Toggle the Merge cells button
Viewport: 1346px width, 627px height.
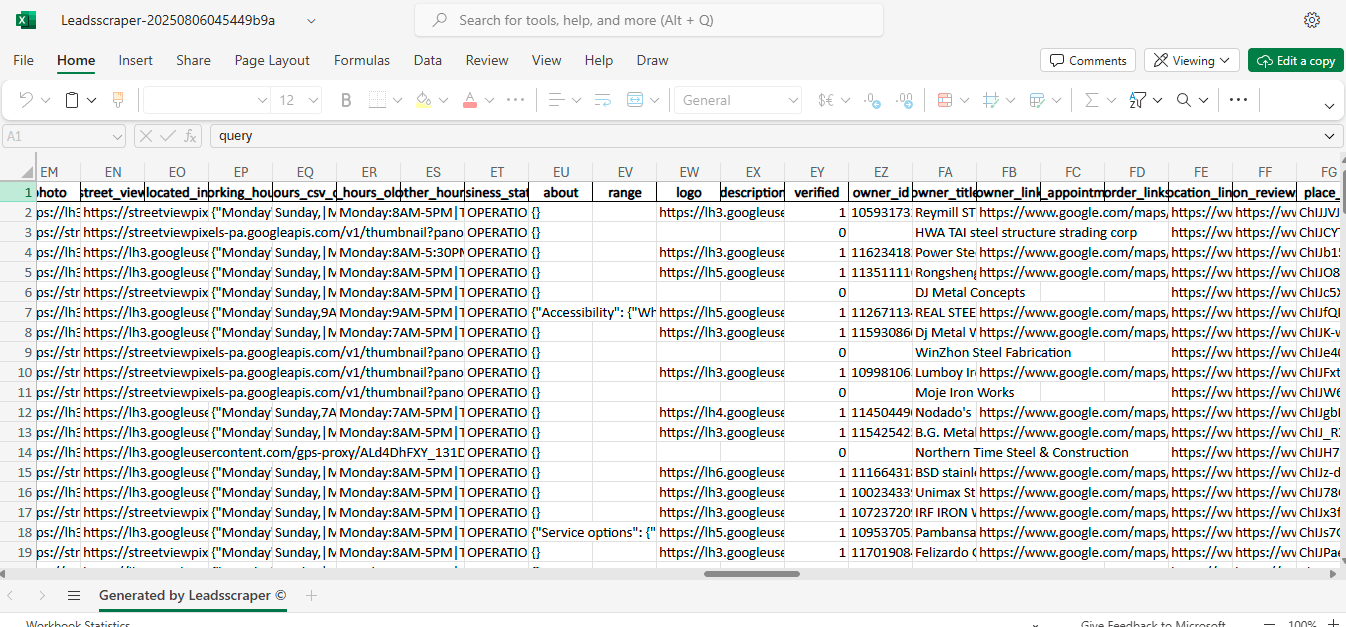click(x=635, y=100)
